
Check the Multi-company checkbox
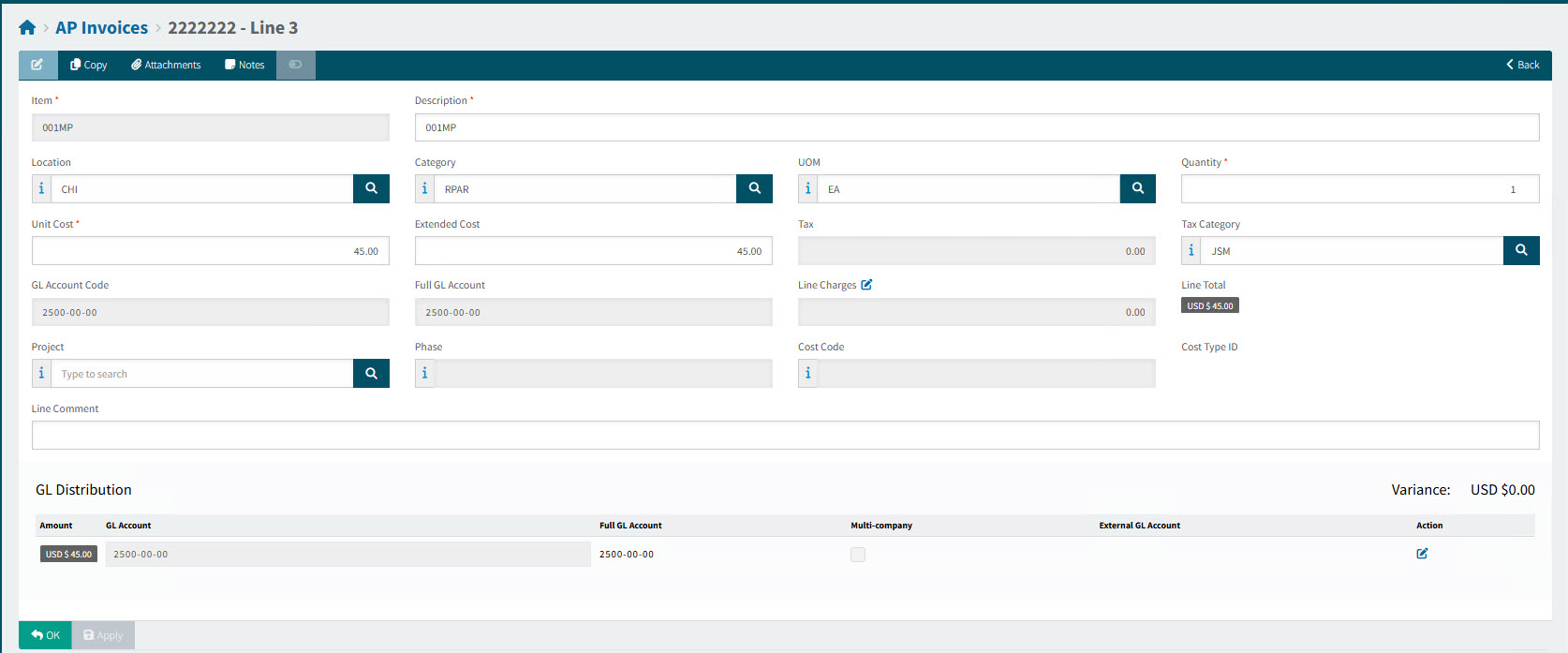coord(857,555)
